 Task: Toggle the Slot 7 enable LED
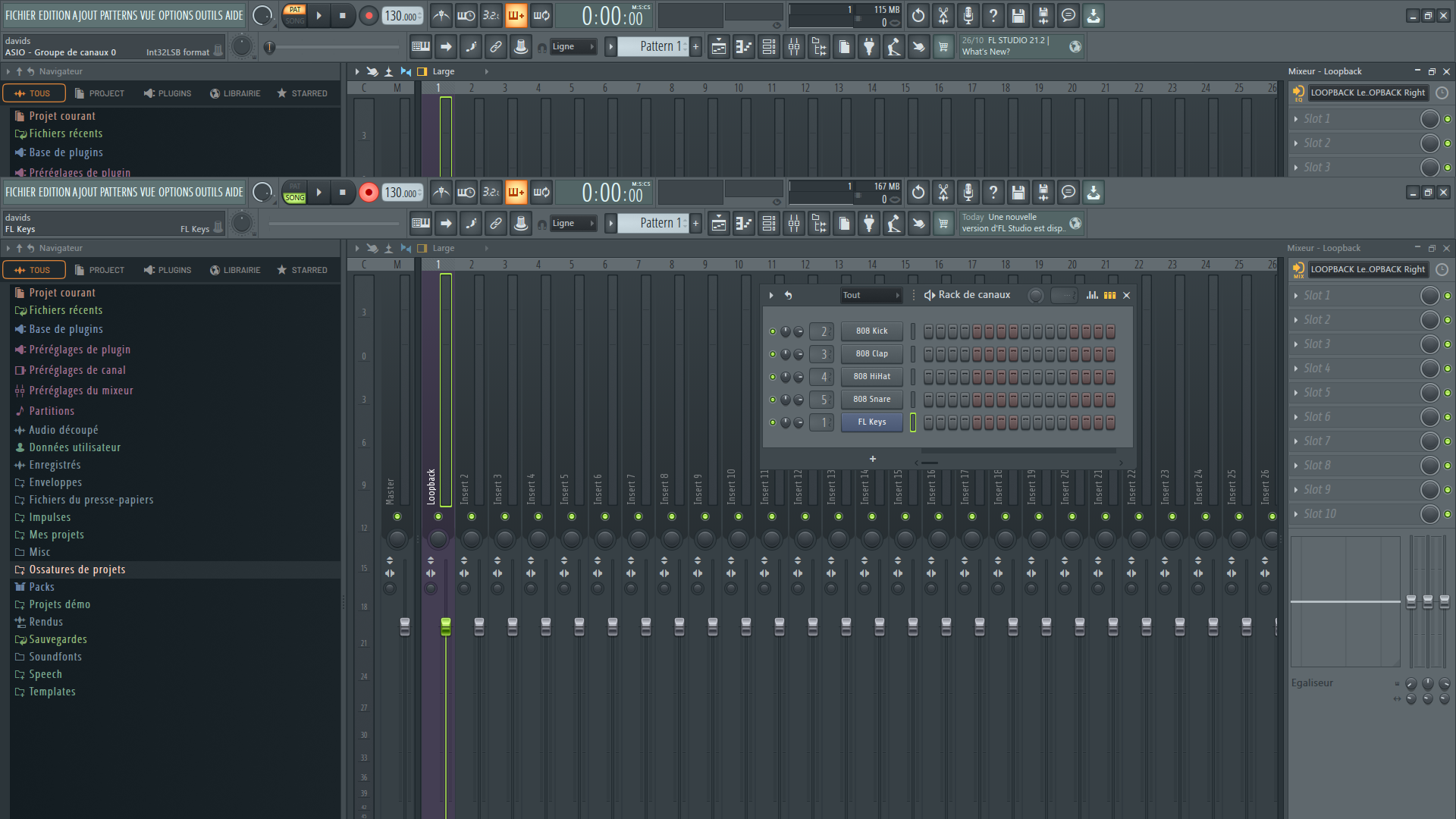click(1447, 441)
